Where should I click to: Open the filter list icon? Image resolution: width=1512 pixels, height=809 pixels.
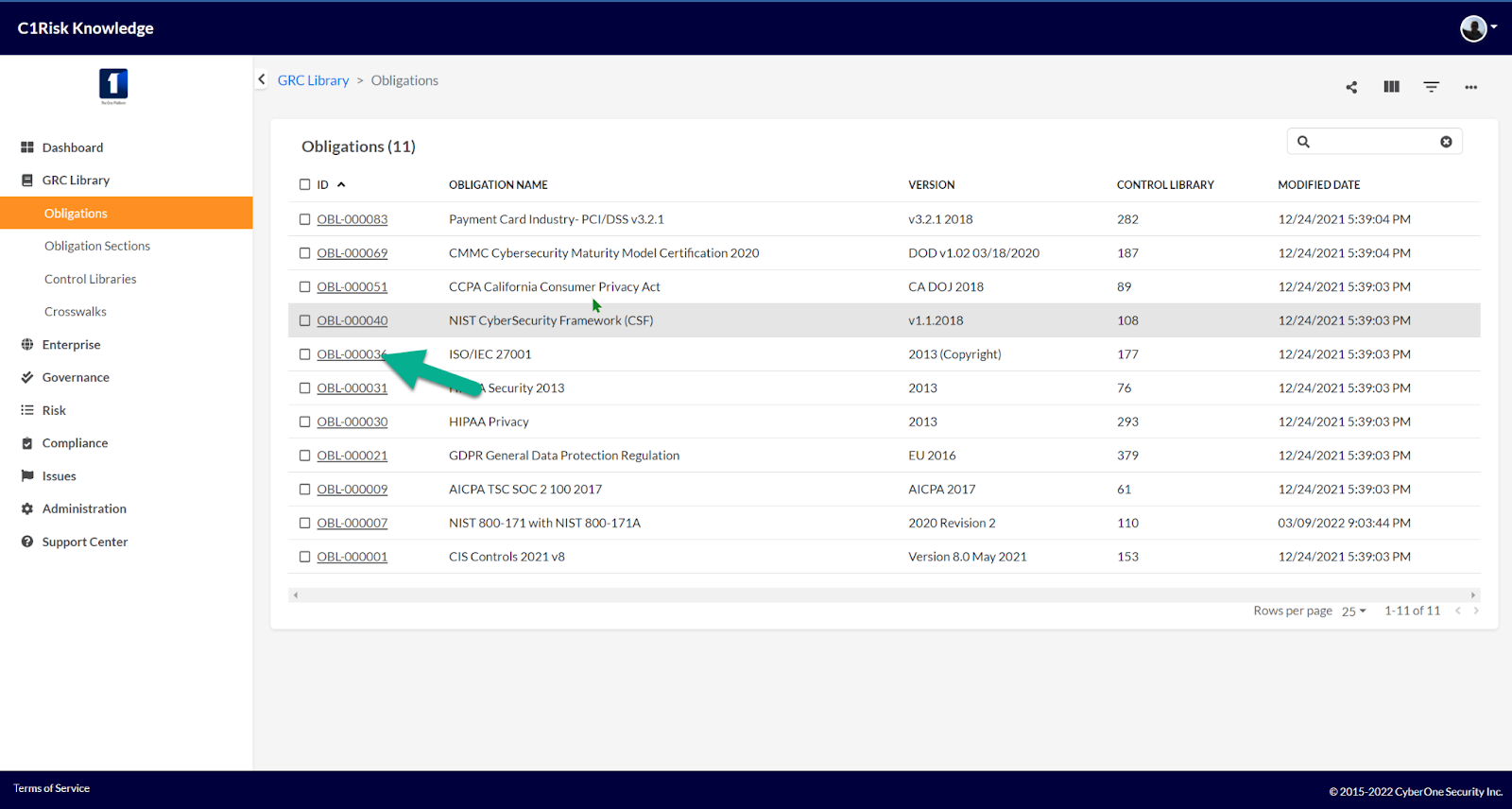coord(1431,87)
